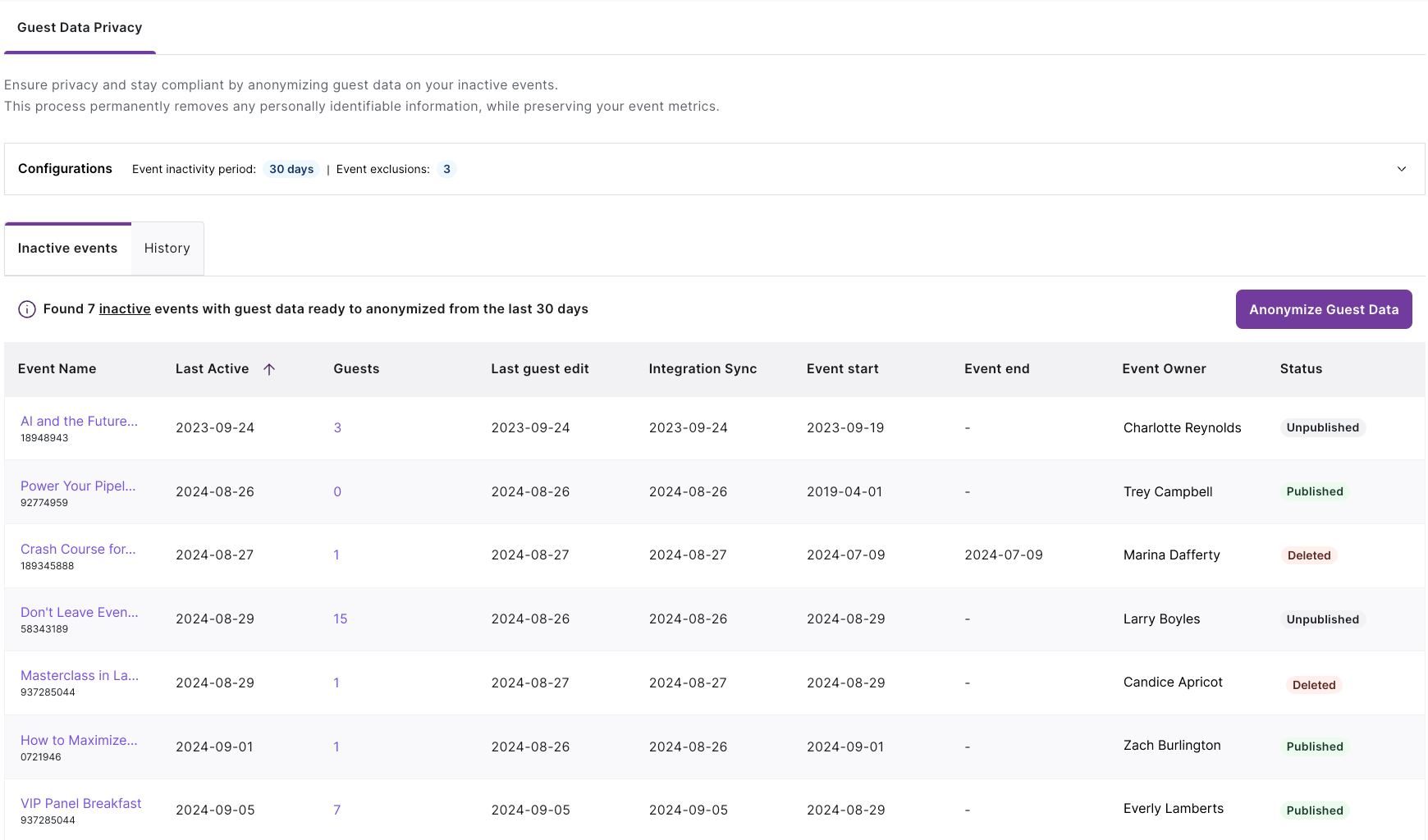The height and width of the screenshot is (840, 1428).
Task: Click the Event Name column header
Action: tap(57, 369)
